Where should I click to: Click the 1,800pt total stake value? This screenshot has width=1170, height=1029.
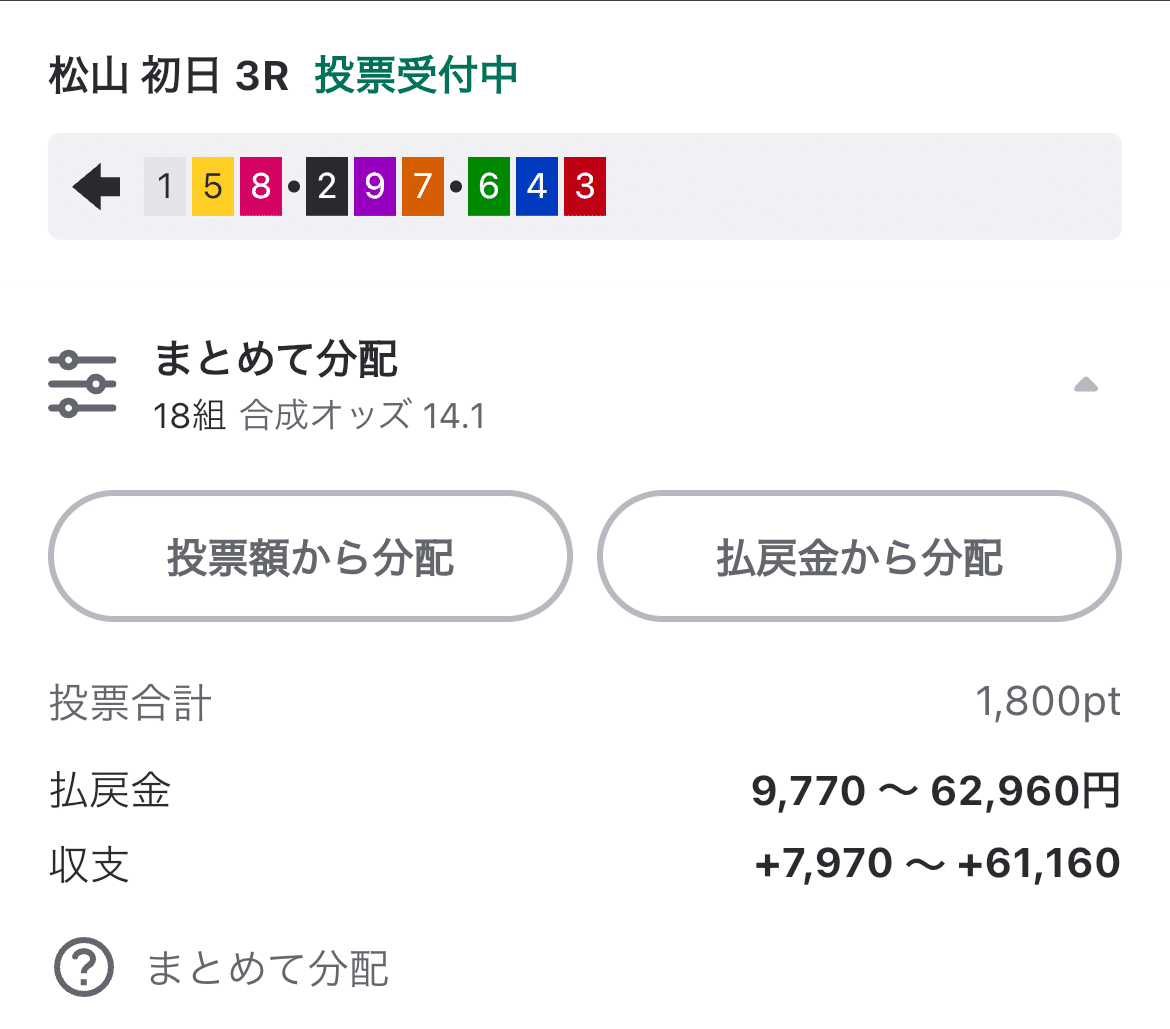1046,702
